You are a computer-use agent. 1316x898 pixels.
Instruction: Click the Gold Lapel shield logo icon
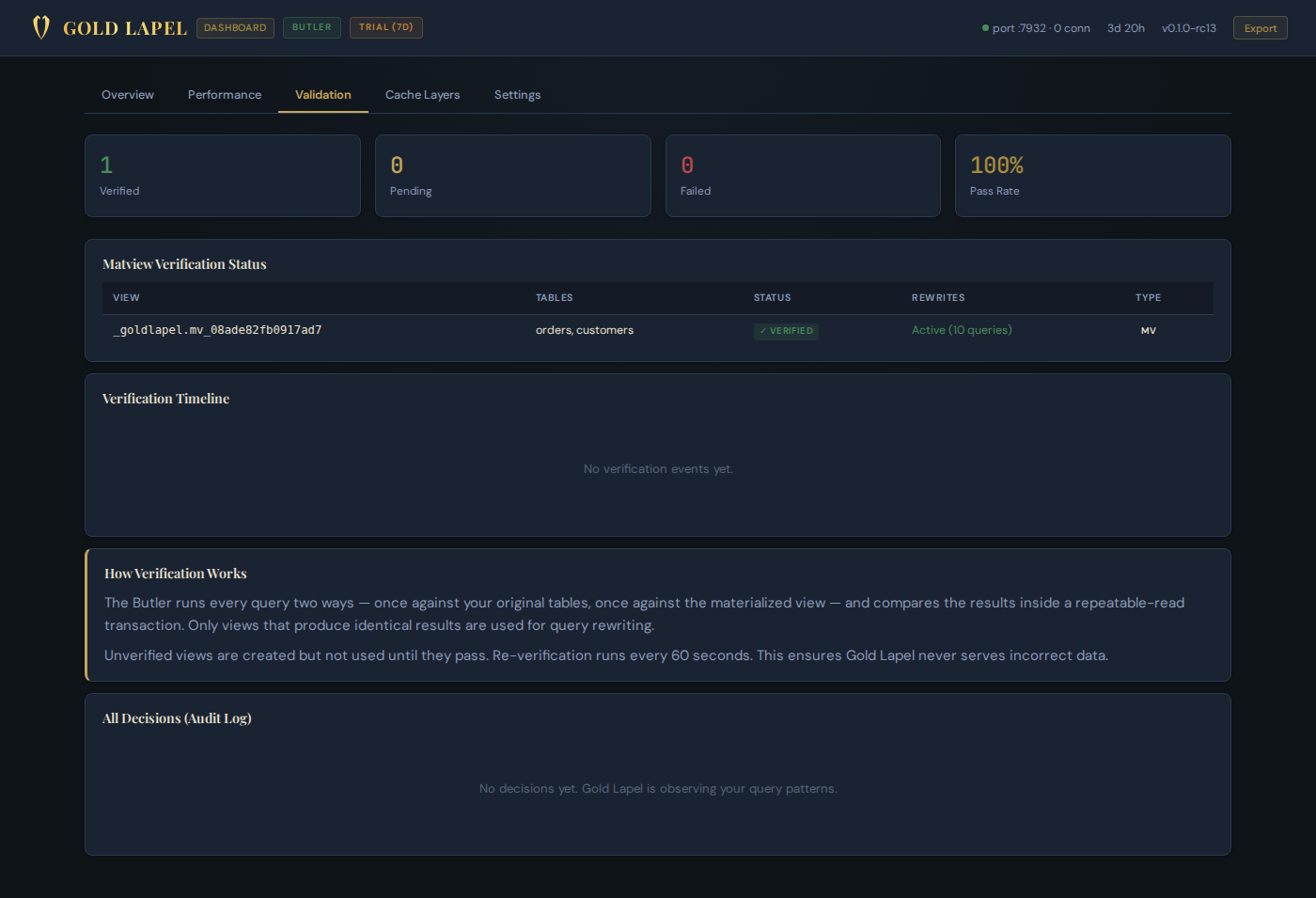[x=41, y=27]
